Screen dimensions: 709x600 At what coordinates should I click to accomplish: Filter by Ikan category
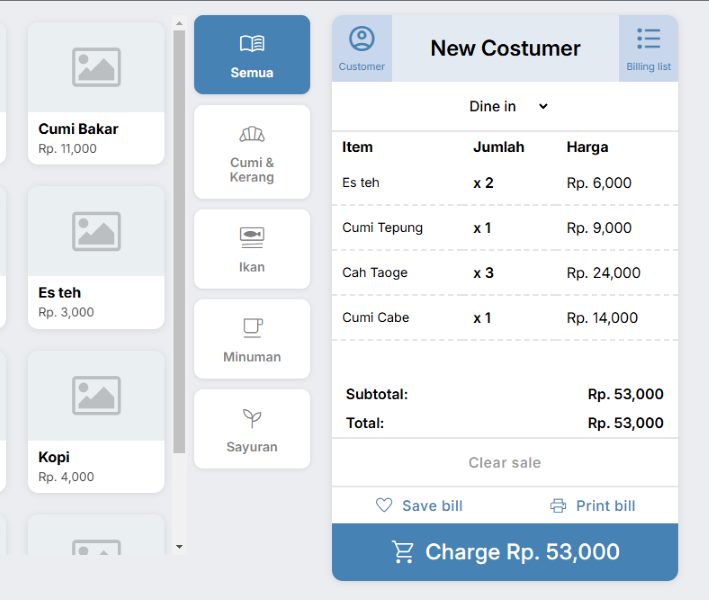click(252, 249)
